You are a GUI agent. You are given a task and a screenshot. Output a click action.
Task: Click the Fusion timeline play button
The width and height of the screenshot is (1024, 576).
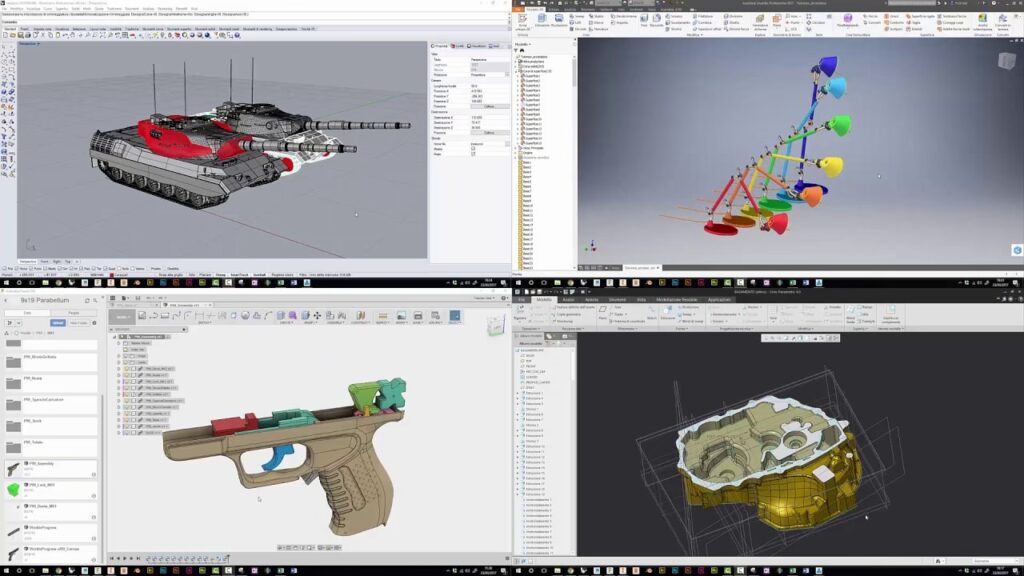click(x=125, y=558)
